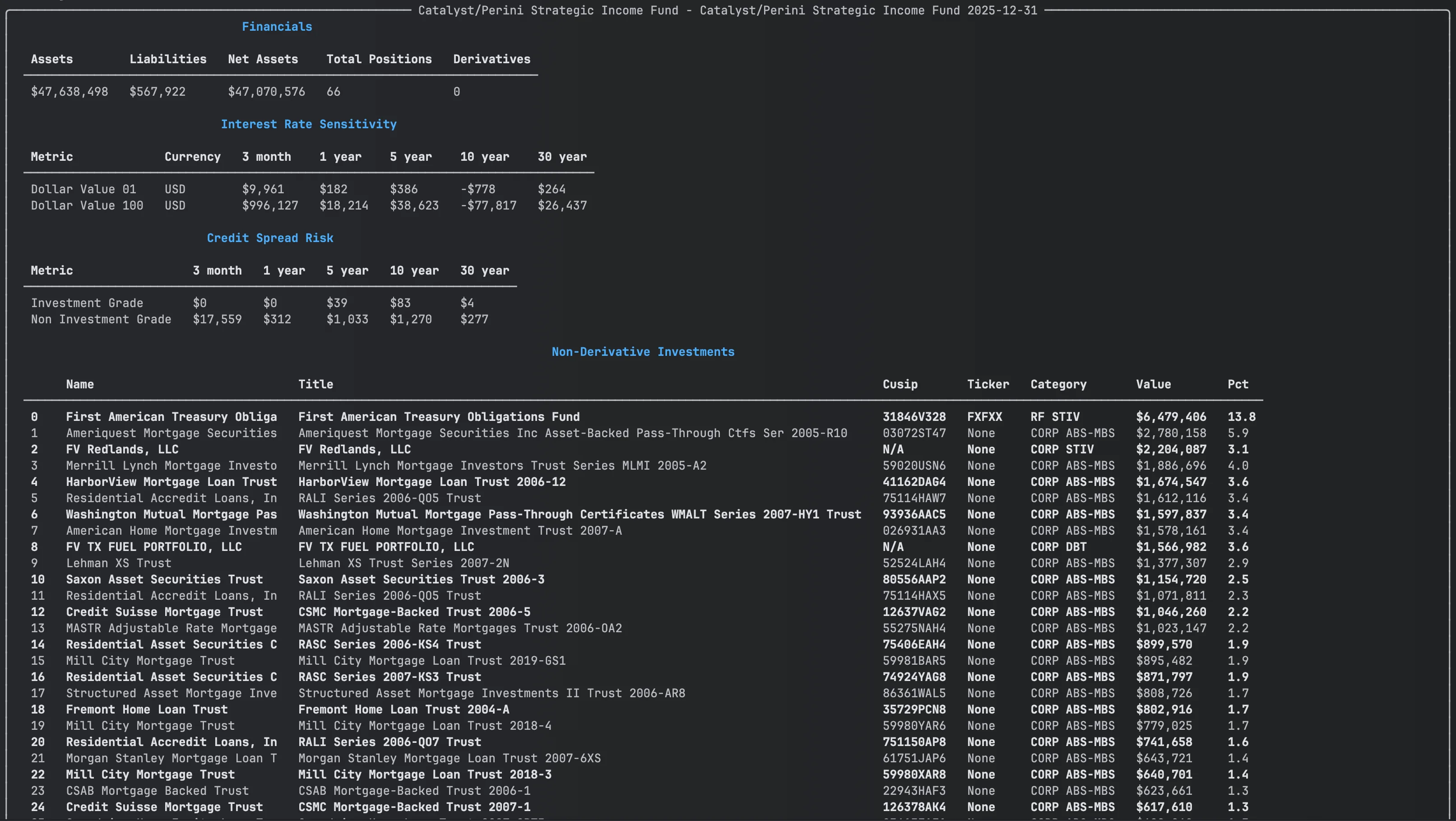Click CSMC Mortgage-Backed Trust 2006-5 title
This screenshot has width=1456, height=821.
click(414, 612)
